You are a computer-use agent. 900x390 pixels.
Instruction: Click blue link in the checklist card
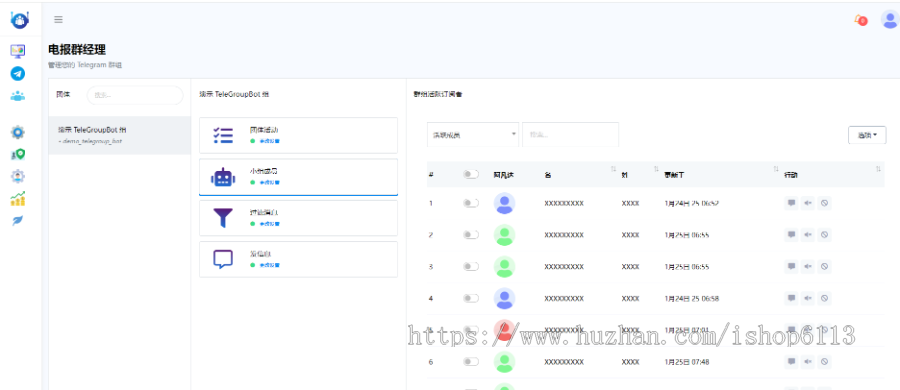click(270, 141)
